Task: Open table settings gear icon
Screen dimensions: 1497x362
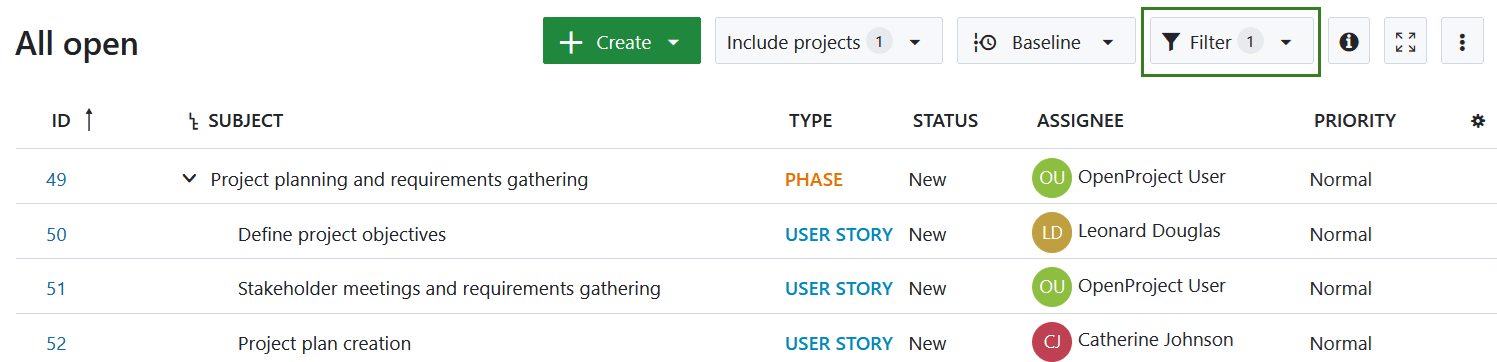Action: pyautogui.click(x=1478, y=120)
